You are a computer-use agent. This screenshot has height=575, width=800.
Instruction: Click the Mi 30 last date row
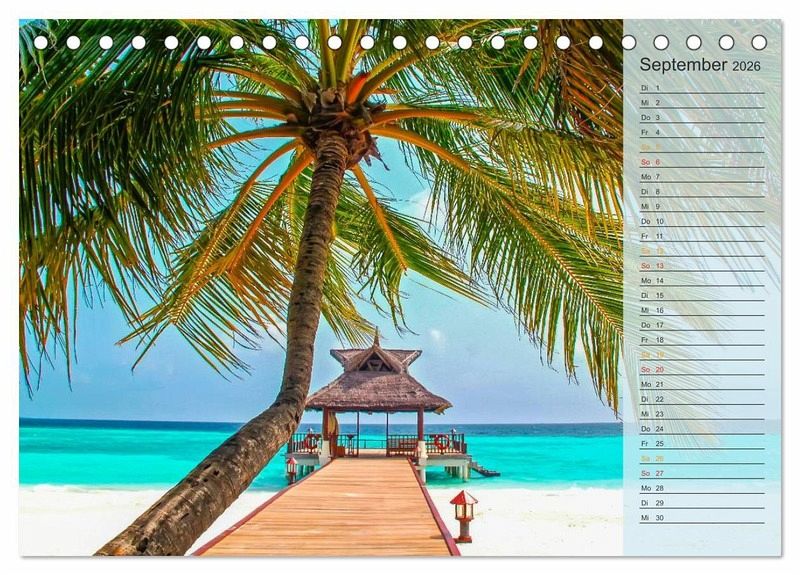coord(701,518)
